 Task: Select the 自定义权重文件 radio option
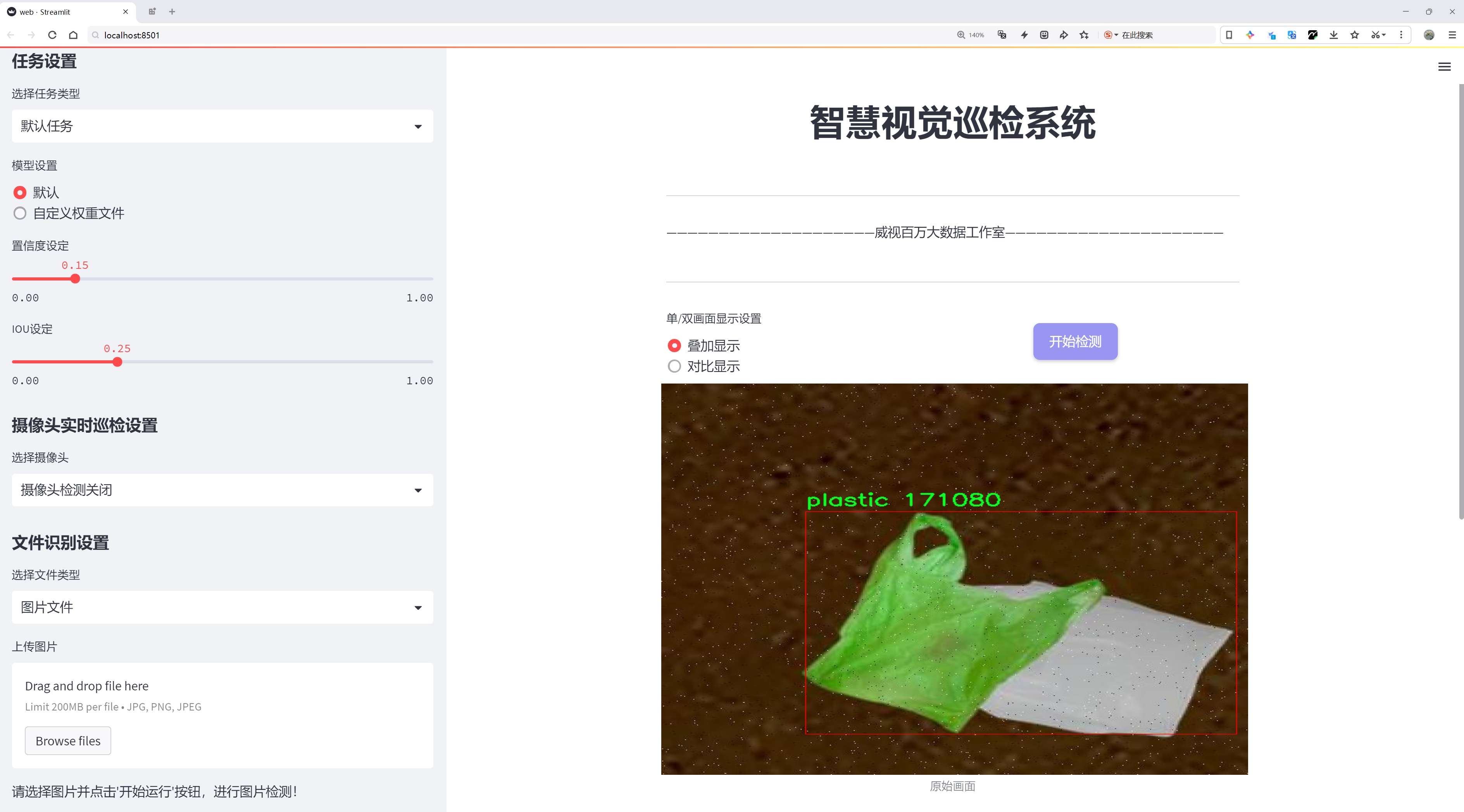pos(20,213)
